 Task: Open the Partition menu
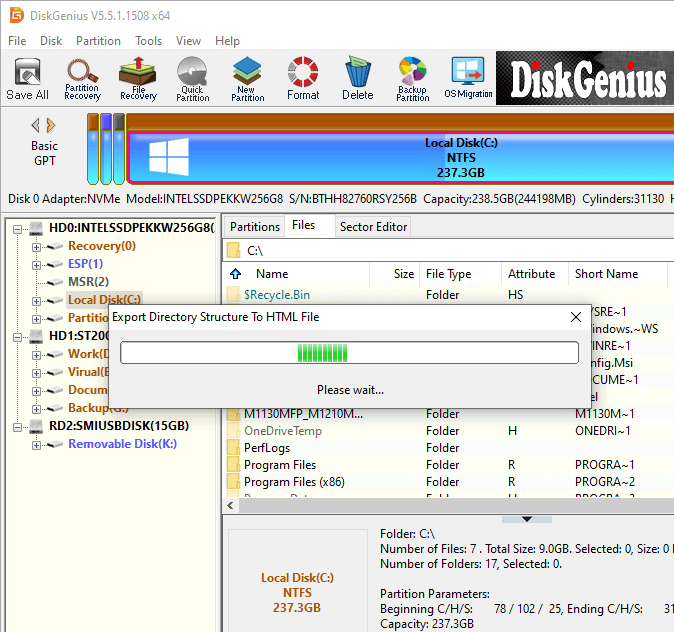click(x=98, y=41)
